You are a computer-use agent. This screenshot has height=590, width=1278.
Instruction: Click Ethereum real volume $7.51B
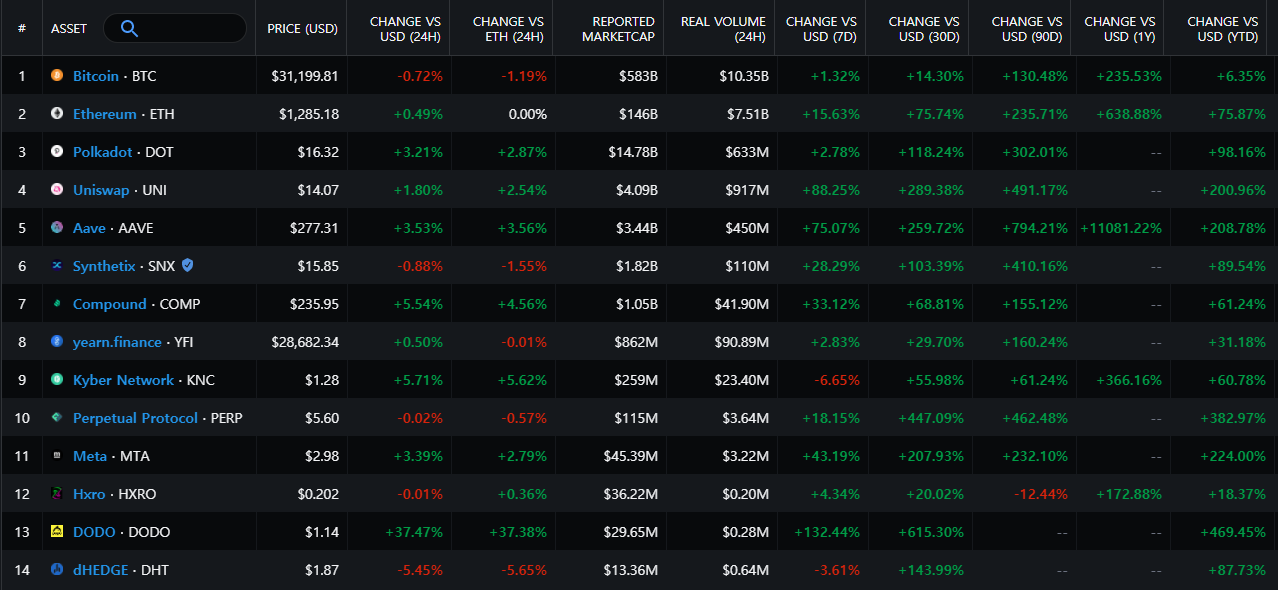[x=747, y=114]
